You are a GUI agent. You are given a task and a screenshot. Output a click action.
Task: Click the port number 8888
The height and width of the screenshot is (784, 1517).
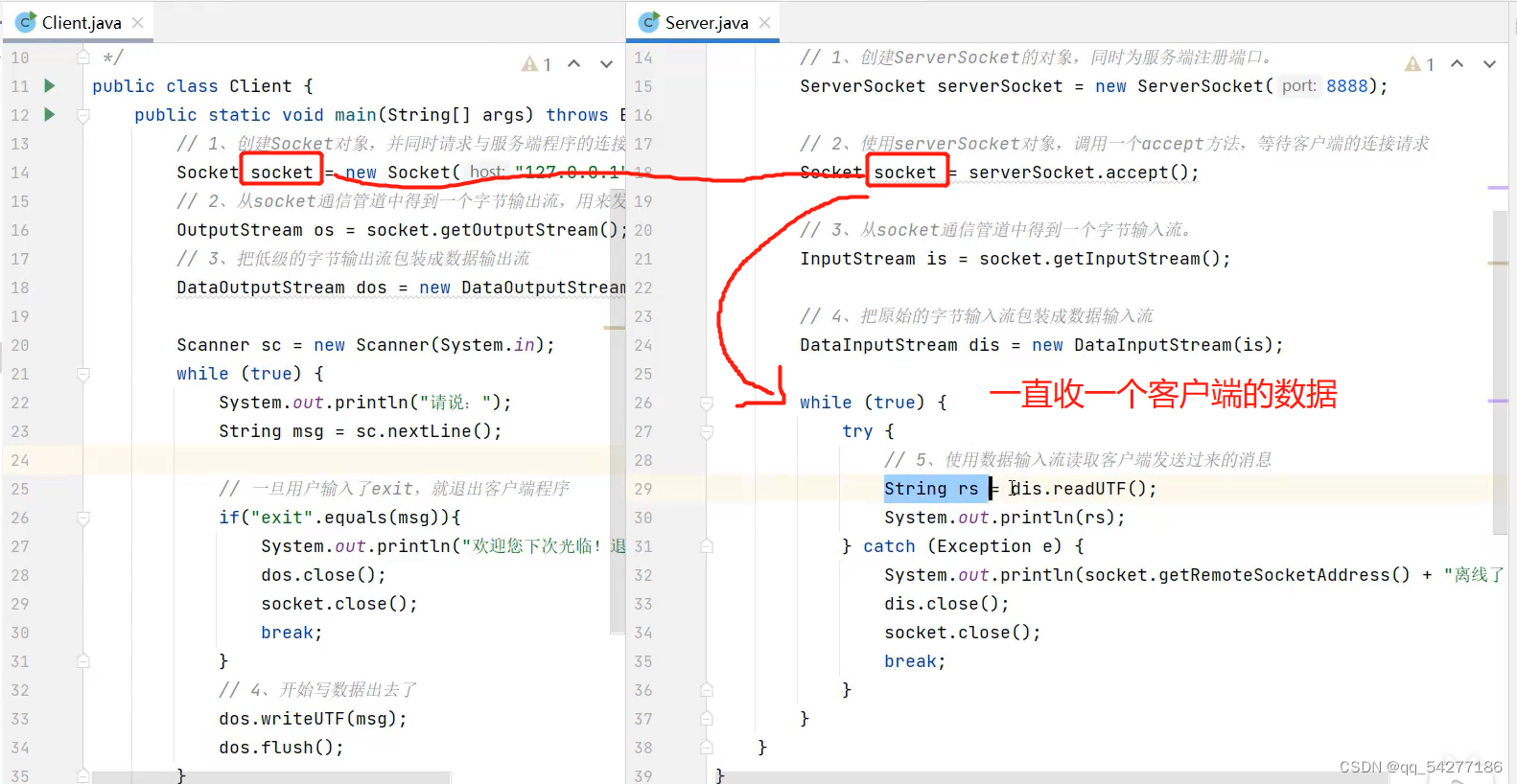point(1347,86)
